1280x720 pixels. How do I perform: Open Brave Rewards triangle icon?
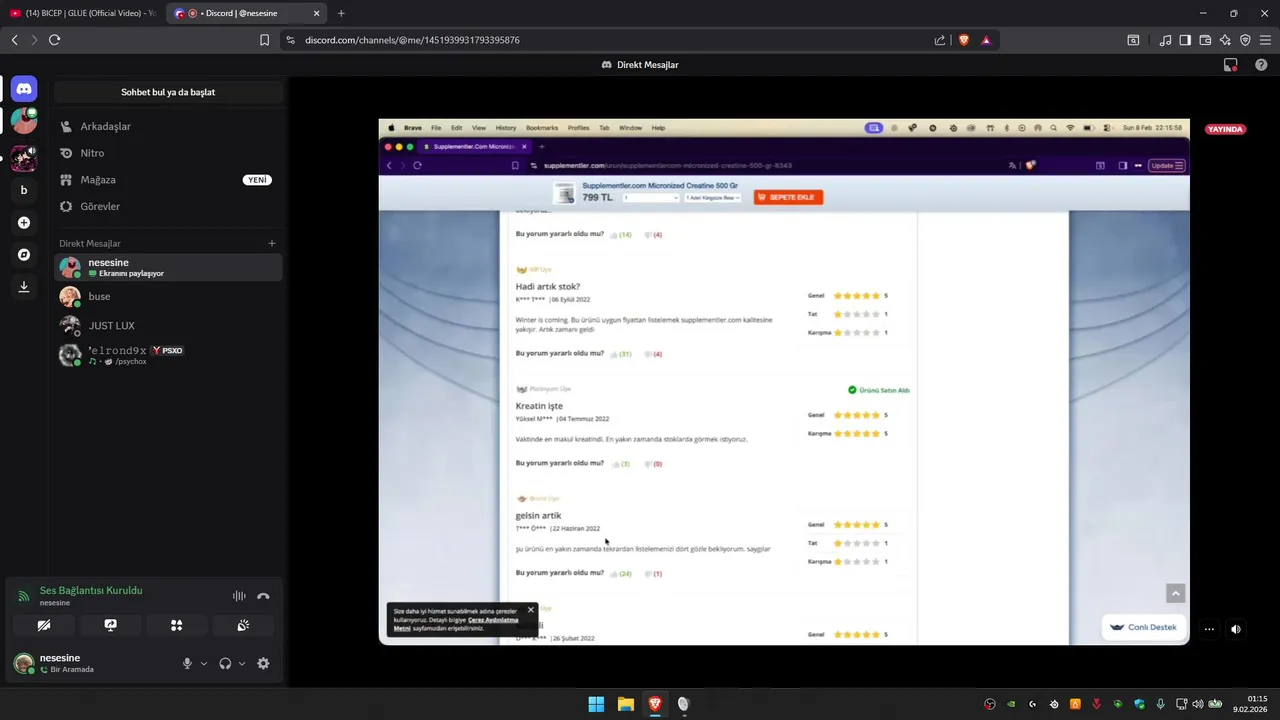pos(986,40)
